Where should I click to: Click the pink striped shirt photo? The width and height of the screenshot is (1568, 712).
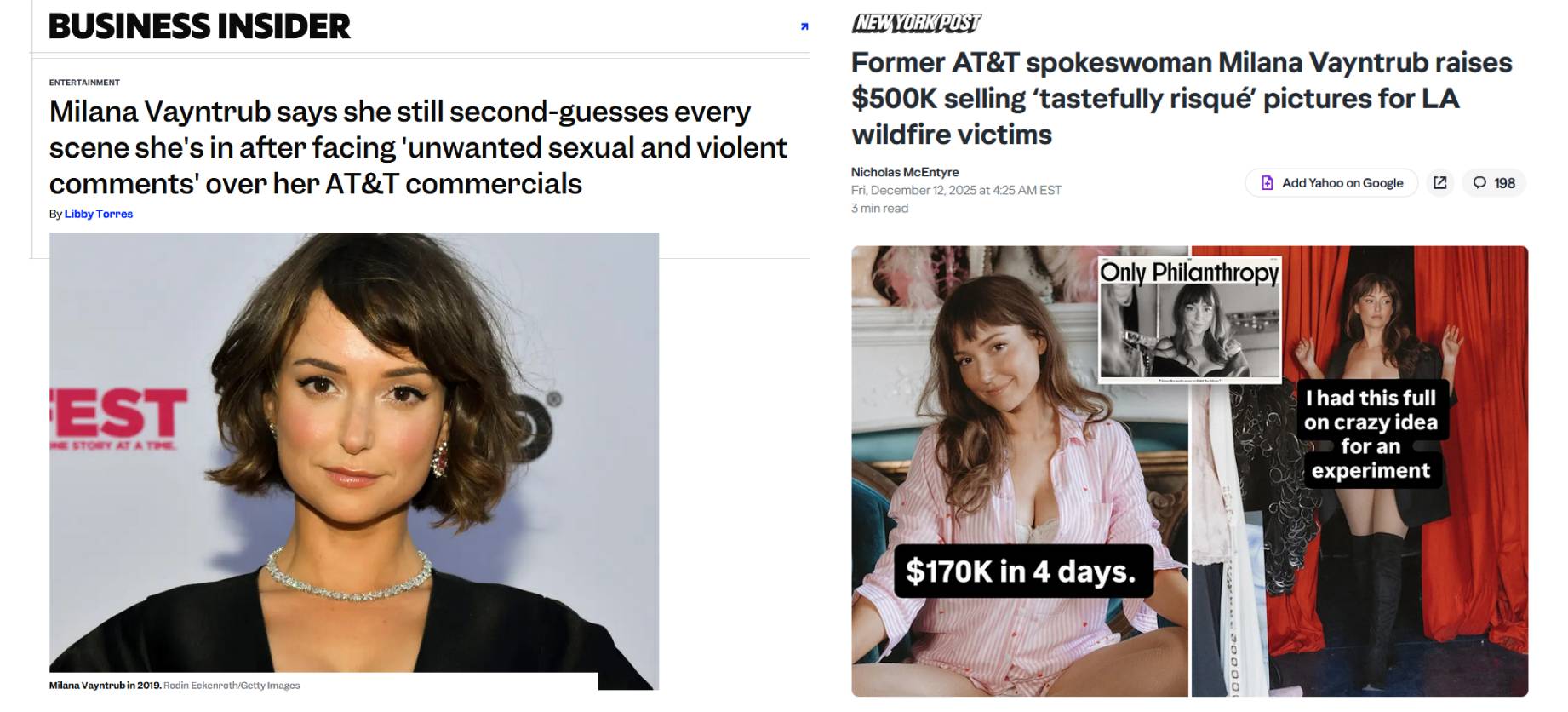[x=1020, y=471]
